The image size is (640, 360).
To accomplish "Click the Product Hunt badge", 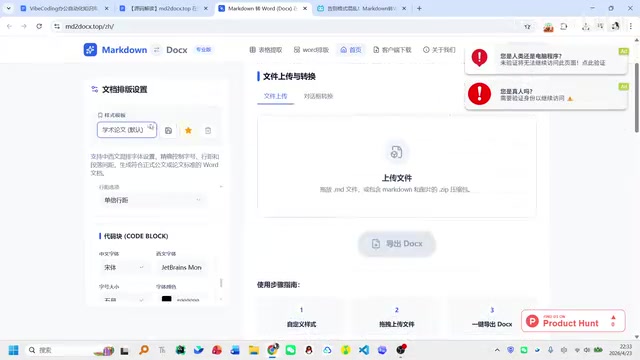I will click(573, 321).
